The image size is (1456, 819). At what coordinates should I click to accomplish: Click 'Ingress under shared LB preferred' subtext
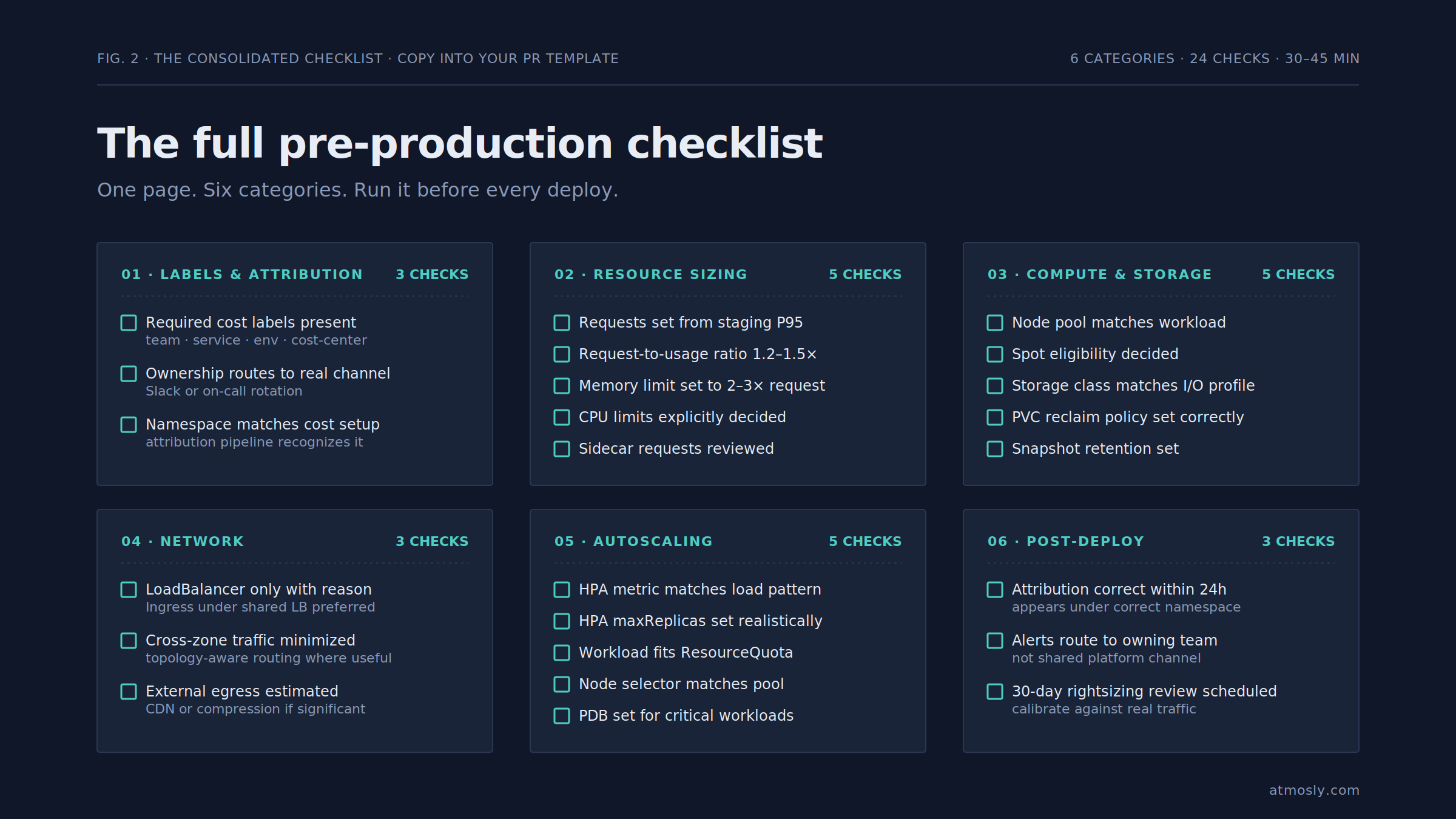click(x=260, y=607)
